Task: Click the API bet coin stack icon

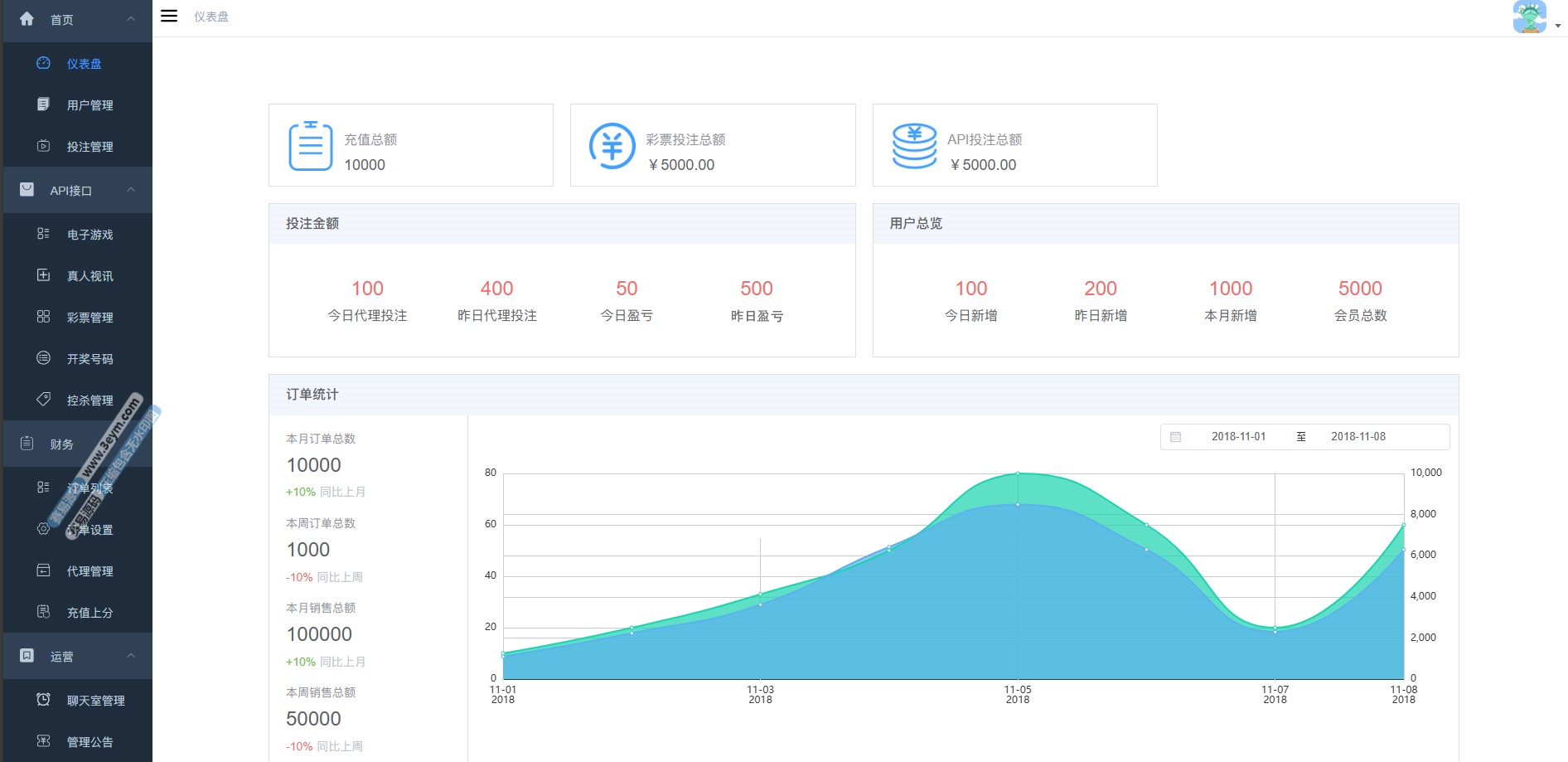Action: pos(914,146)
